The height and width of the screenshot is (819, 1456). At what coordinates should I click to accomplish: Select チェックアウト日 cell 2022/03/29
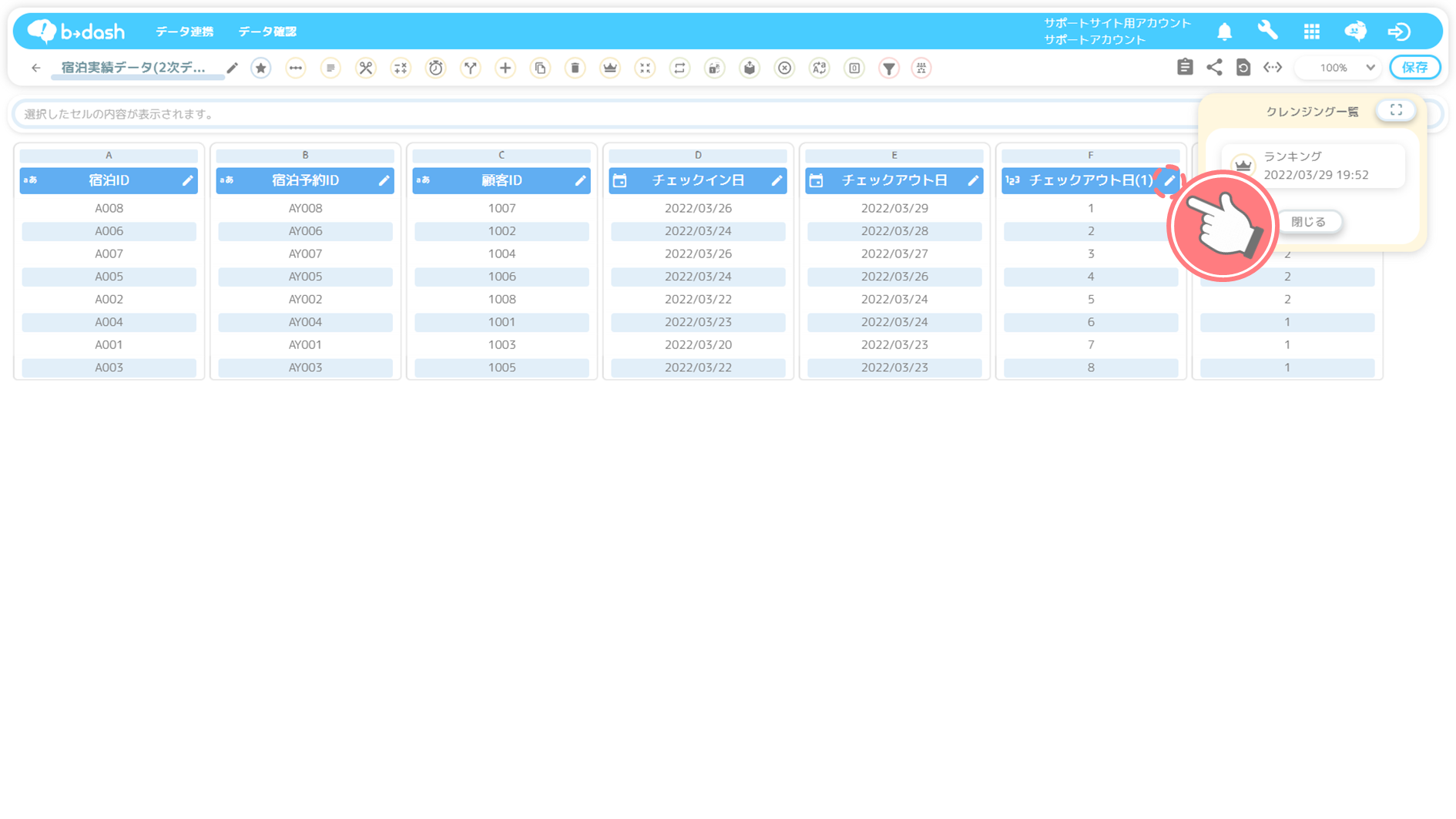[x=894, y=208]
